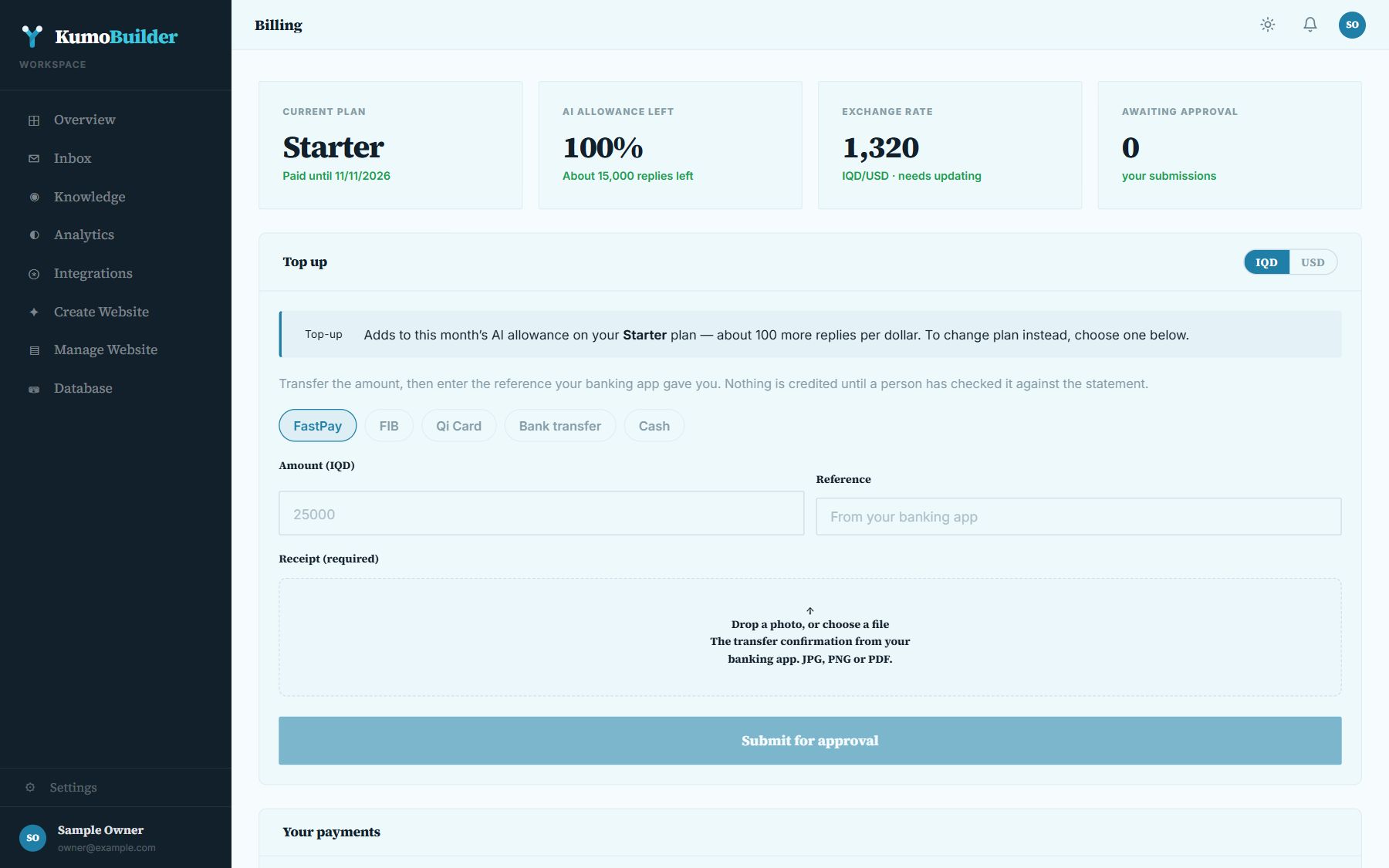This screenshot has height=868, width=1389.
Task: Click the upload arrow icon in receipt area
Action: 810,611
